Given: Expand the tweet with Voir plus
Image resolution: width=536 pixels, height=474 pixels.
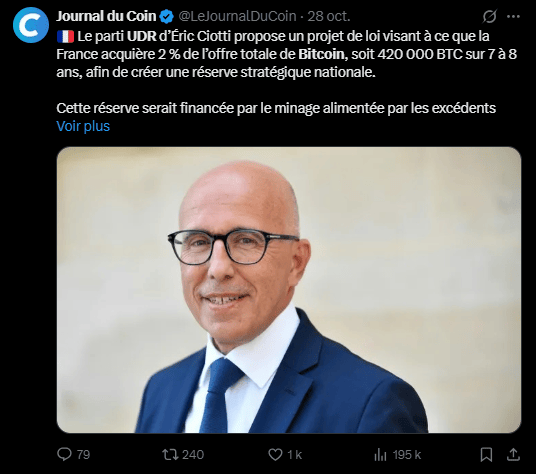Looking at the screenshot, I should (83, 126).
